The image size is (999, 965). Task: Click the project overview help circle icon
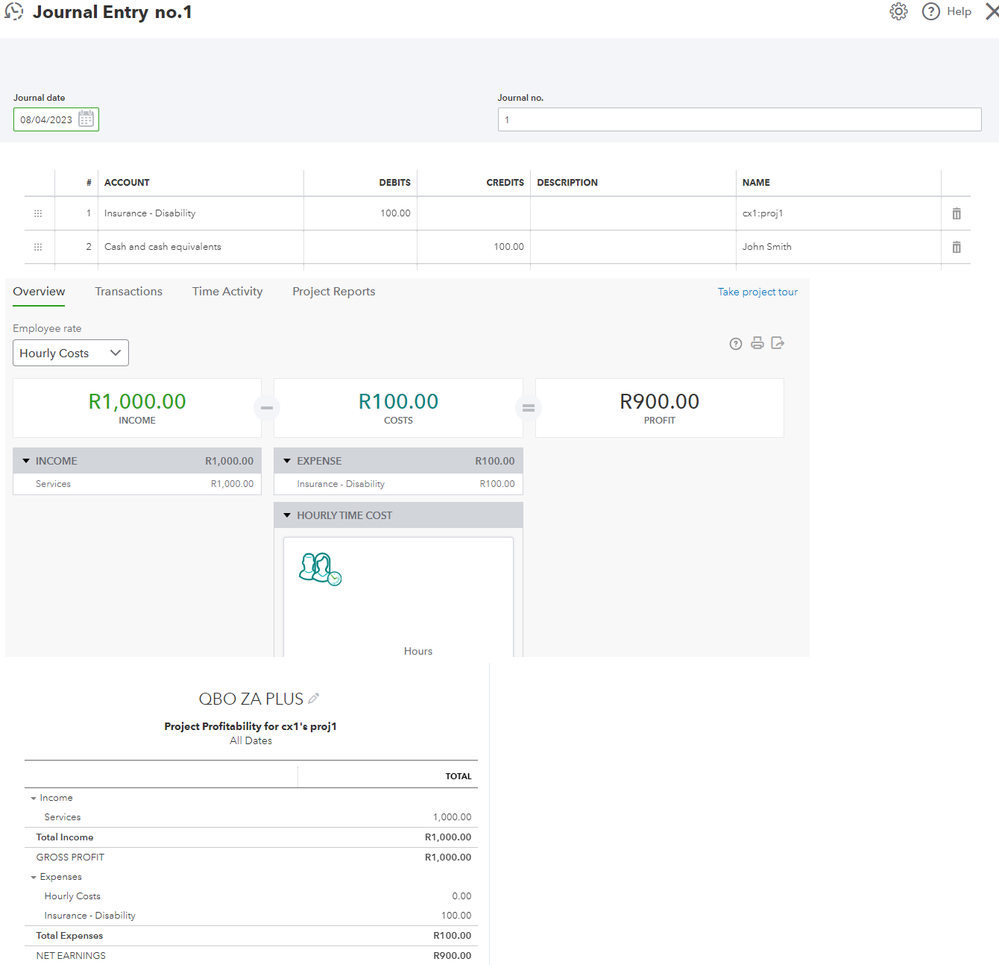point(736,343)
